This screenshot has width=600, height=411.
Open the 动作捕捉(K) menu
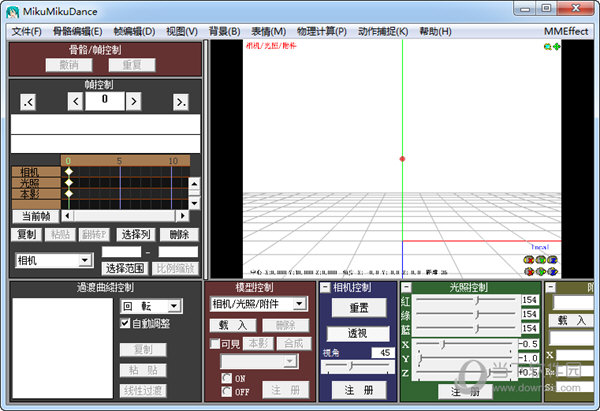[x=383, y=31]
